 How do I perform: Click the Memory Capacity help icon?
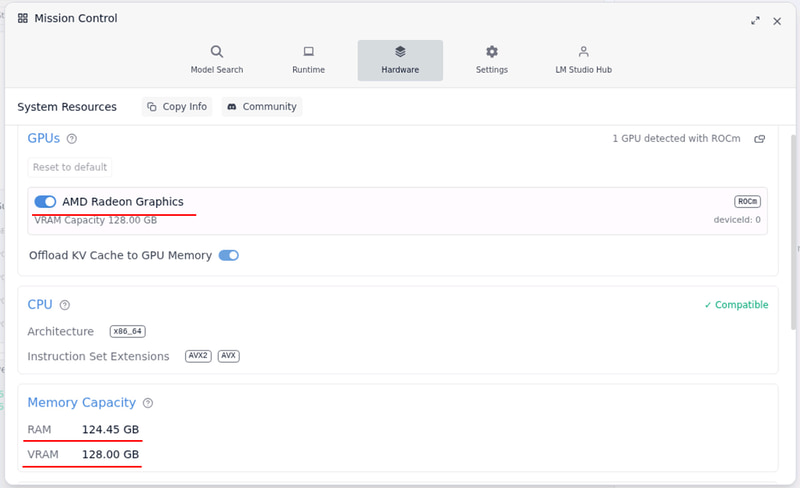click(x=148, y=403)
